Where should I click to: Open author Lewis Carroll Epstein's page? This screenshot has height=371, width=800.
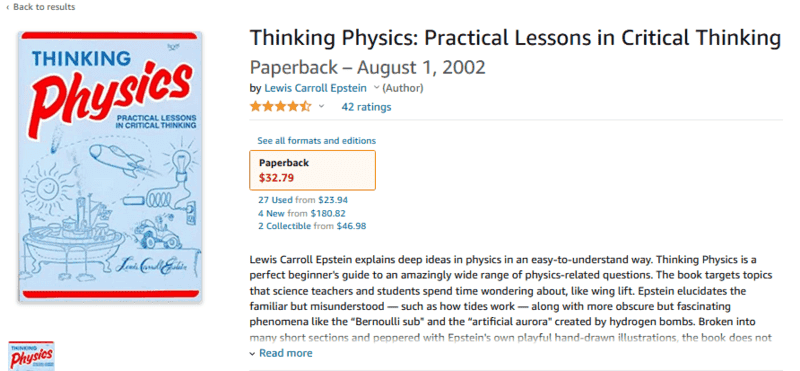(315, 88)
